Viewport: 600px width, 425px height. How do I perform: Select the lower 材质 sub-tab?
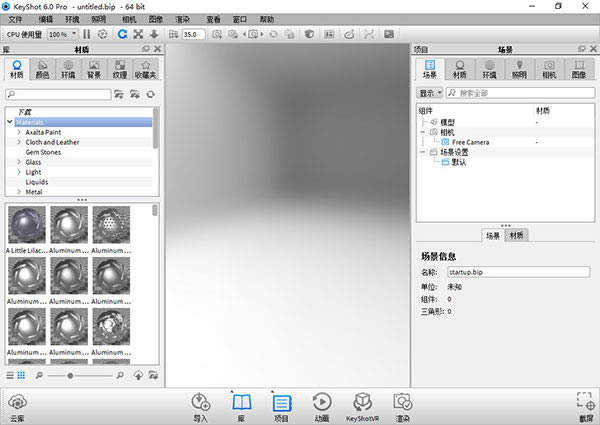(x=517, y=235)
